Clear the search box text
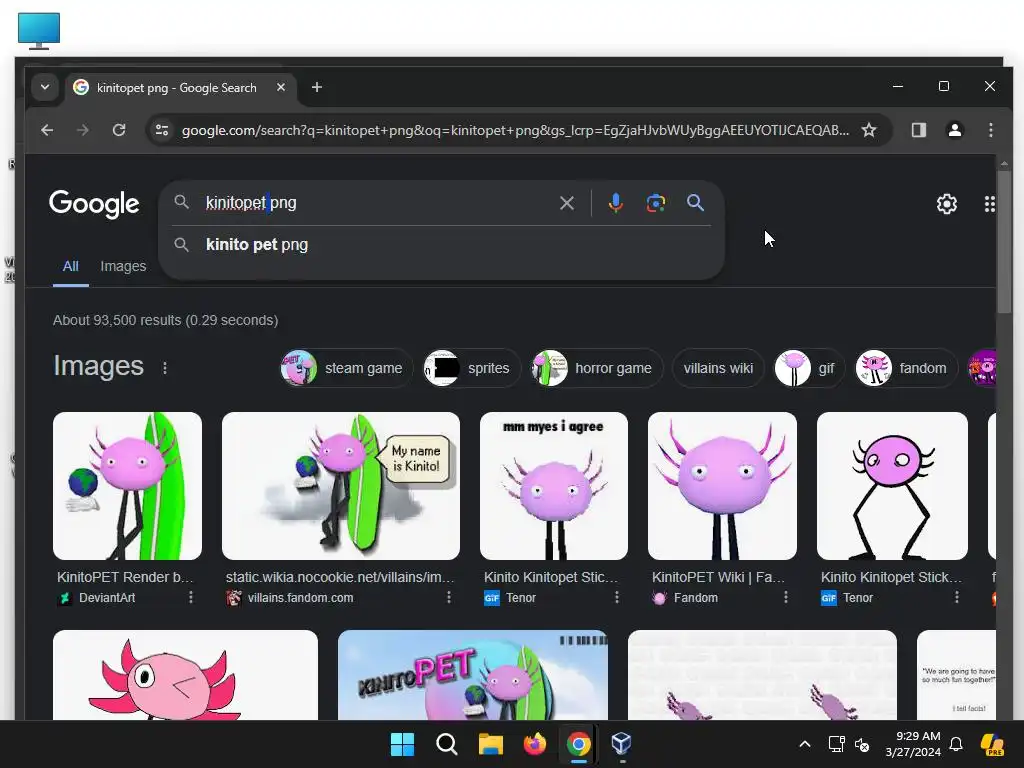1024x768 pixels. (x=567, y=203)
